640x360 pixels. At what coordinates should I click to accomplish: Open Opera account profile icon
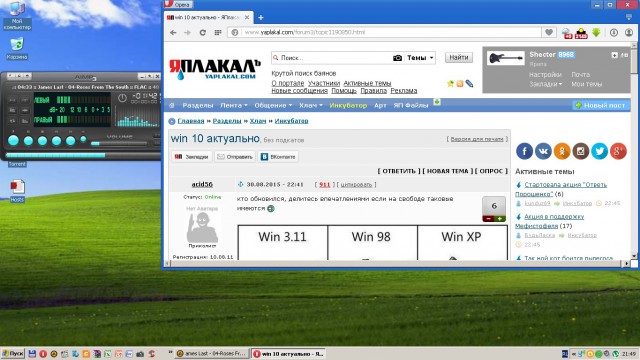(x=629, y=32)
